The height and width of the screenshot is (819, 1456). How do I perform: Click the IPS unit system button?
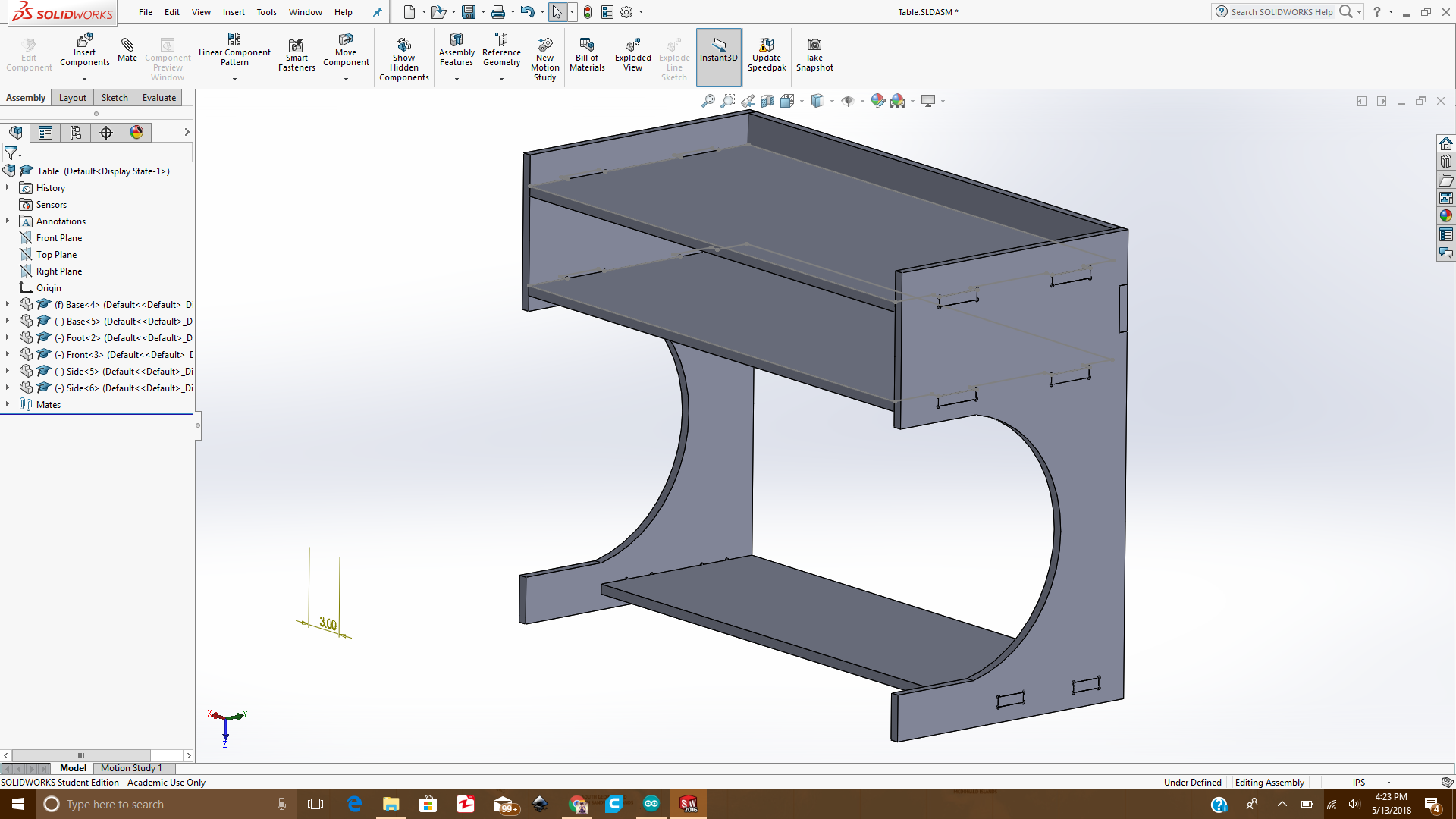pos(1358,783)
